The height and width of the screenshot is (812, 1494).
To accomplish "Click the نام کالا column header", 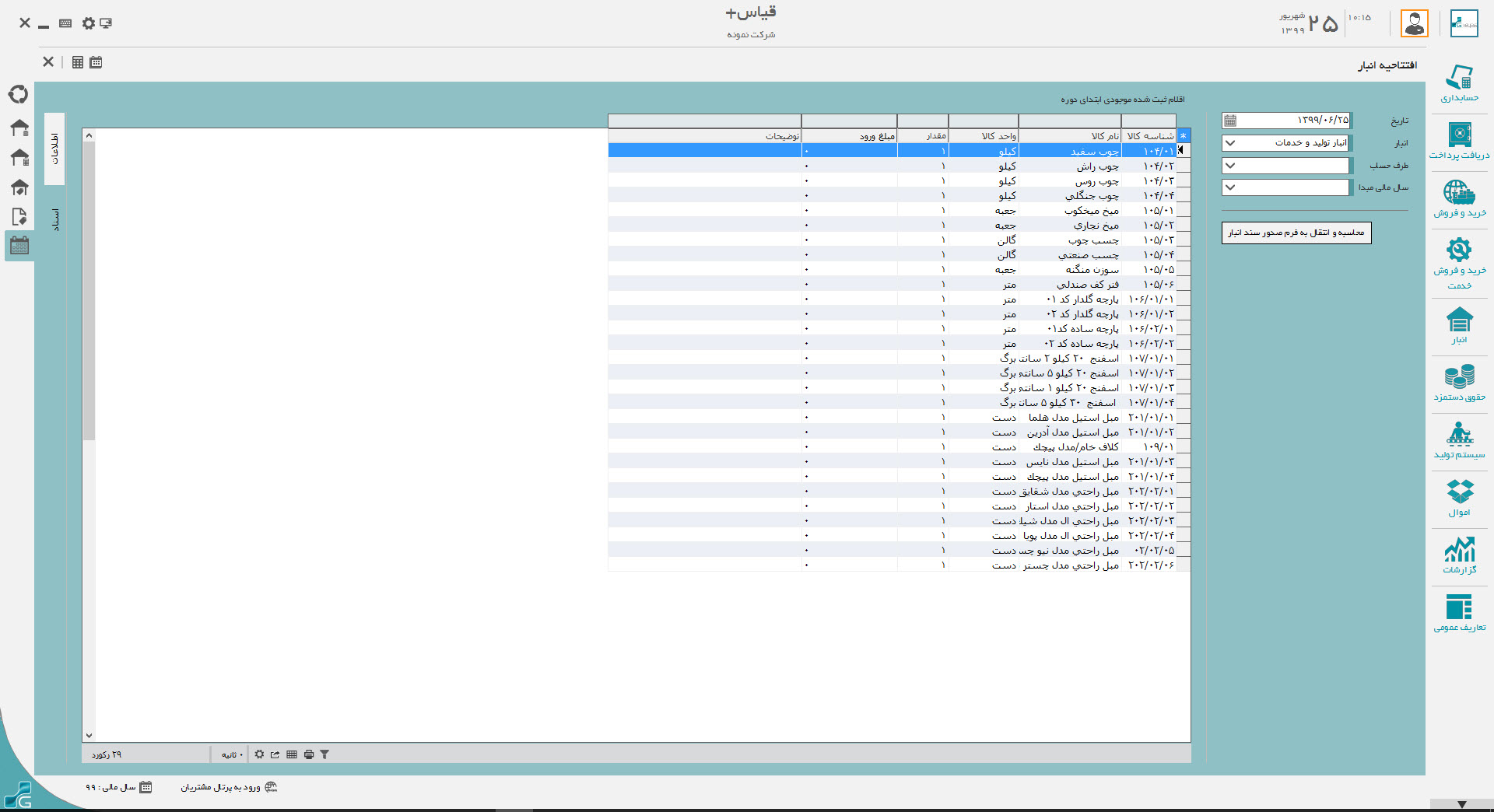I will pyautogui.click(x=1070, y=136).
